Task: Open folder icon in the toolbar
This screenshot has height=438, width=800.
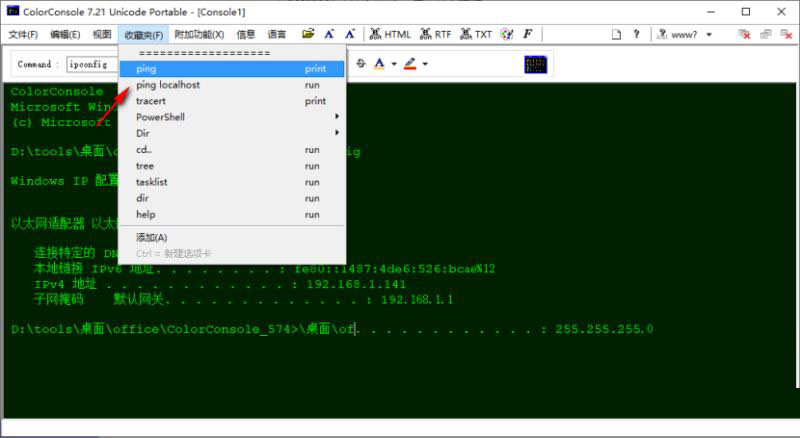Action: 308,34
